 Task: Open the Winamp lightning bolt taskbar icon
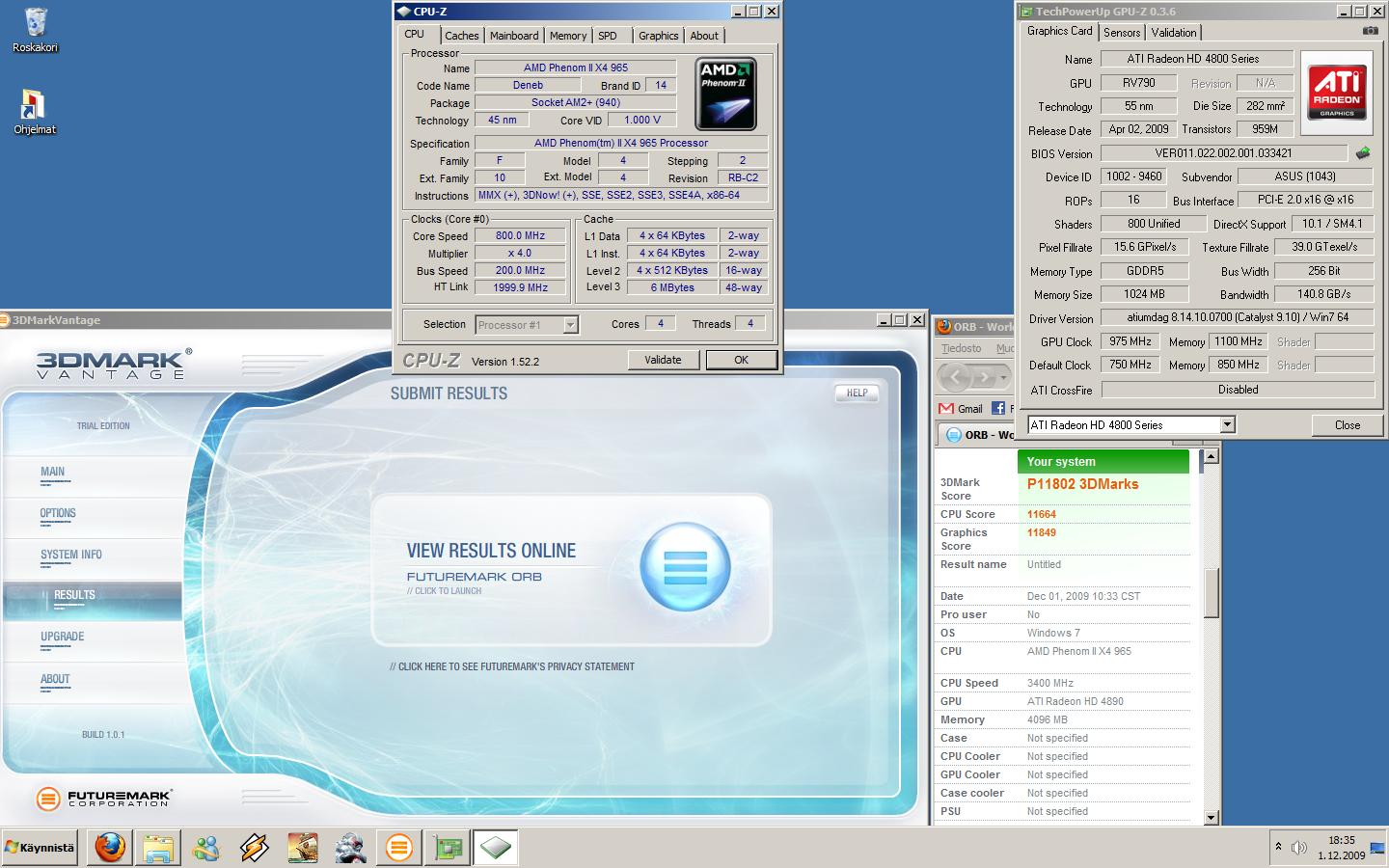pos(255,848)
